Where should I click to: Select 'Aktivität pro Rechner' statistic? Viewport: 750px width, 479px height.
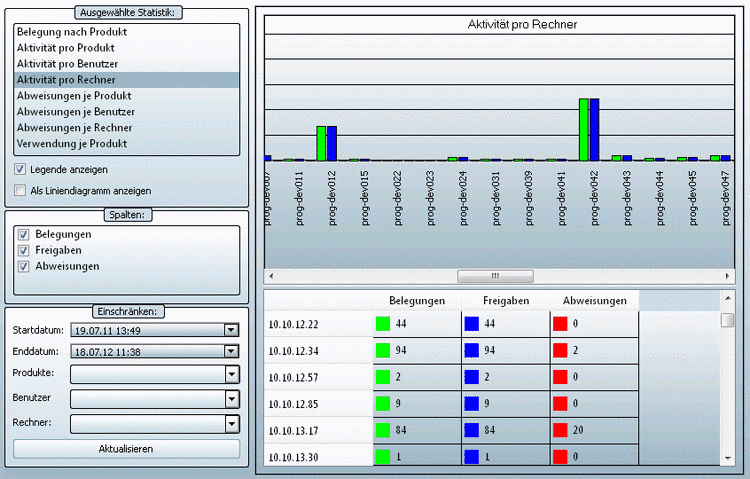(x=126, y=80)
